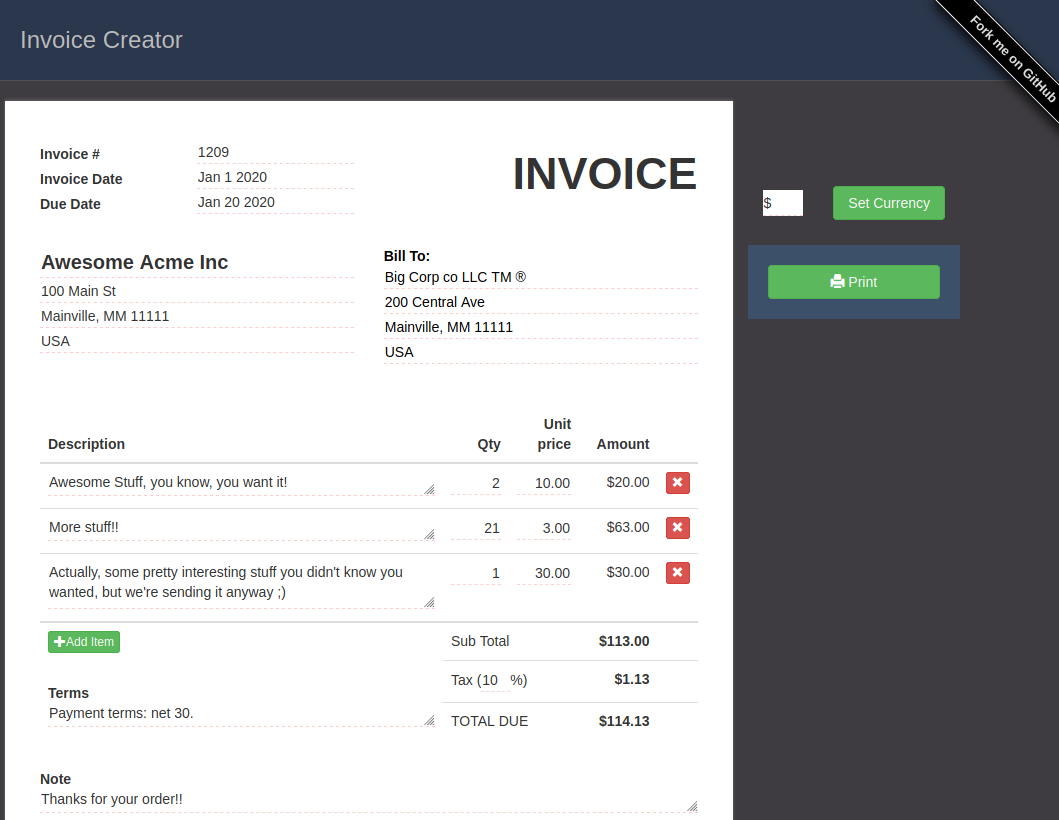Screen dimensions: 1059x820
Task: Edit company name Awesome Acme Inc
Action: pos(197,262)
